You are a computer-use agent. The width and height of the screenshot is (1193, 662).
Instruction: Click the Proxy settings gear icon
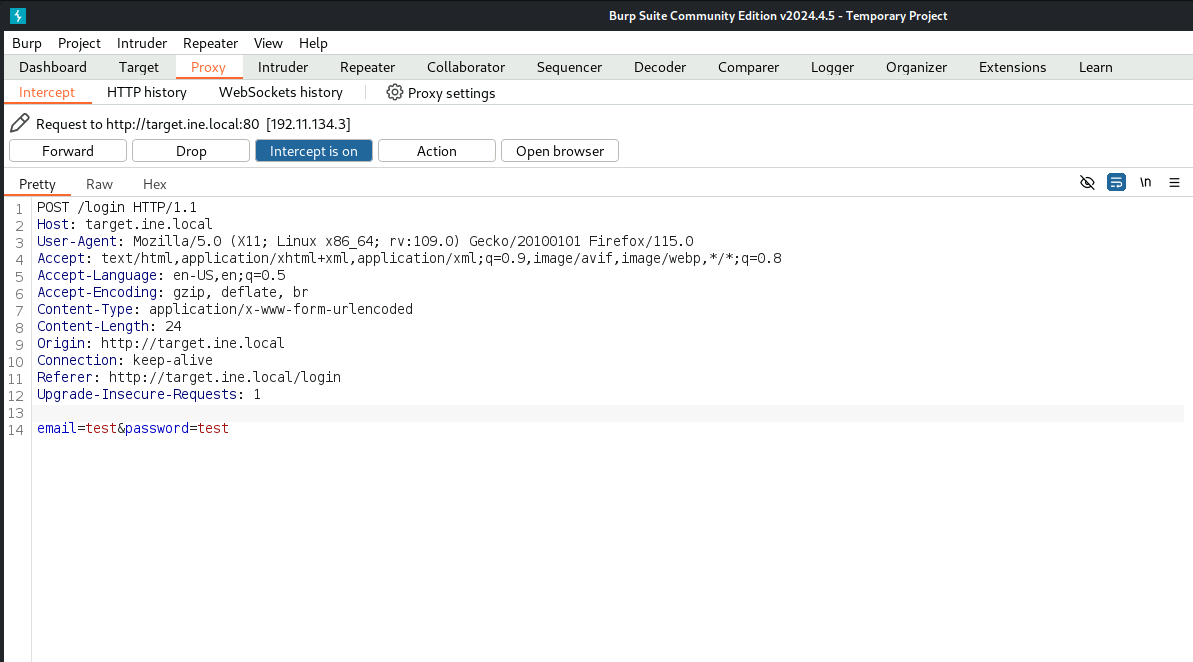(x=394, y=92)
